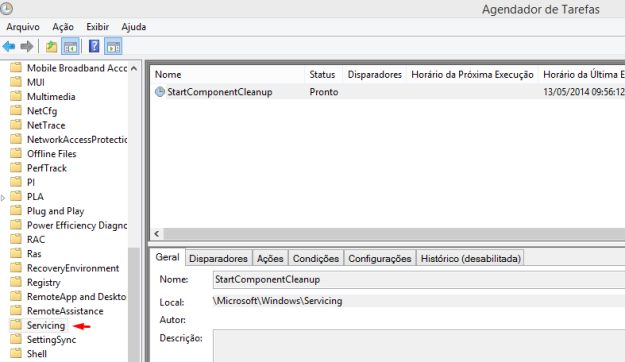
Task: Sort by the Nome column header
Action: click(x=228, y=75)
